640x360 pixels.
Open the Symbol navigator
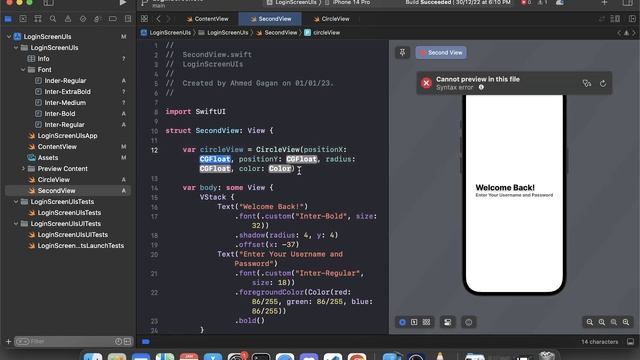(x=38, y=19)
